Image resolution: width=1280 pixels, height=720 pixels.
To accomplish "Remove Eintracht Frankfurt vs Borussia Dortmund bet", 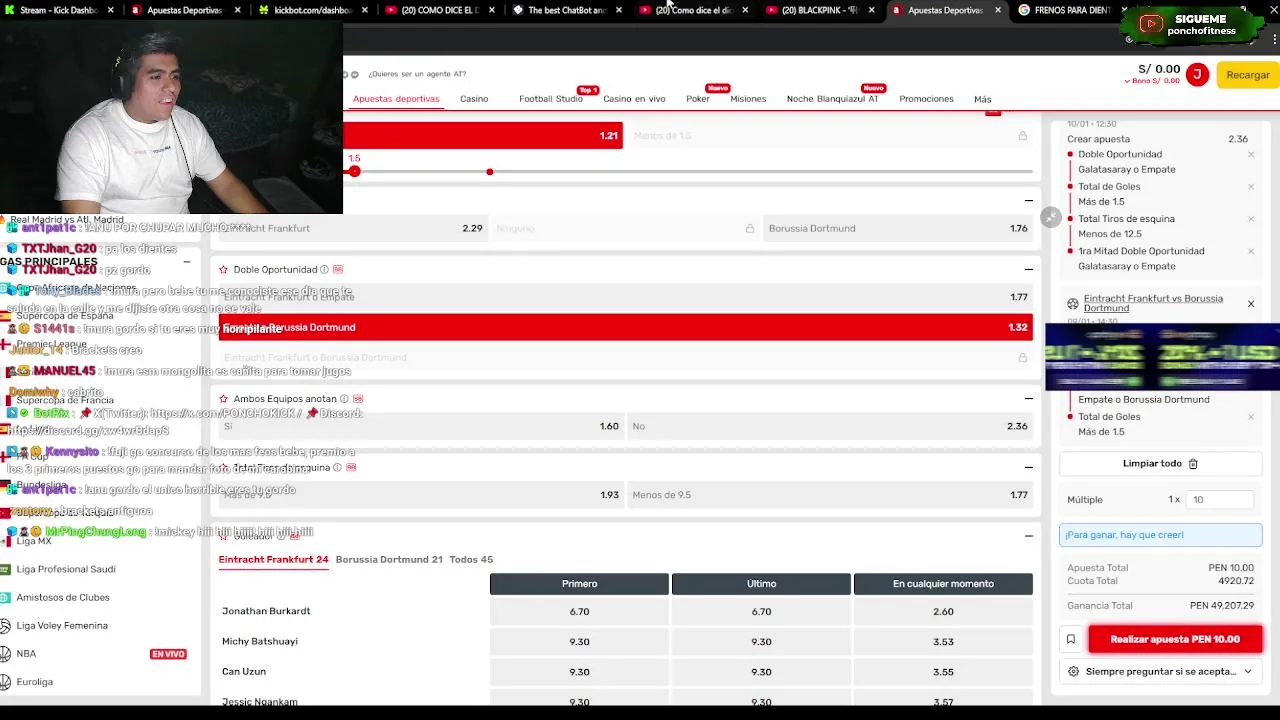I will [1250, 303].
